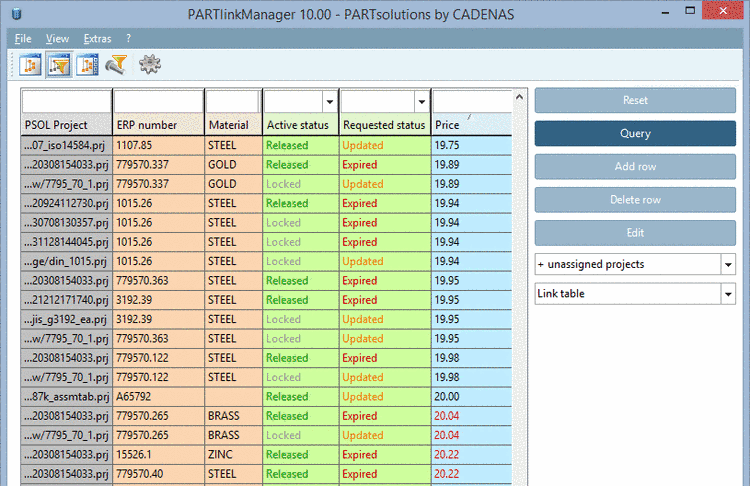Image resolution: width=750 pixels, height=486 pixels.
Task: Click the Price filter input field
Action: coord(472,101)
